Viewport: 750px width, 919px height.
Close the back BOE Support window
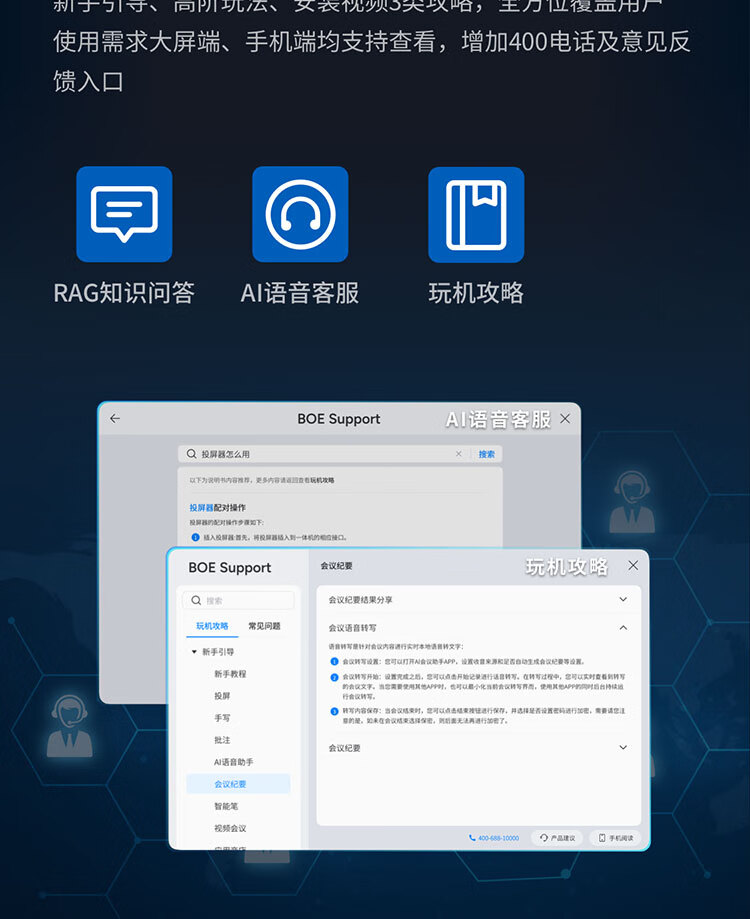point(565,418)
